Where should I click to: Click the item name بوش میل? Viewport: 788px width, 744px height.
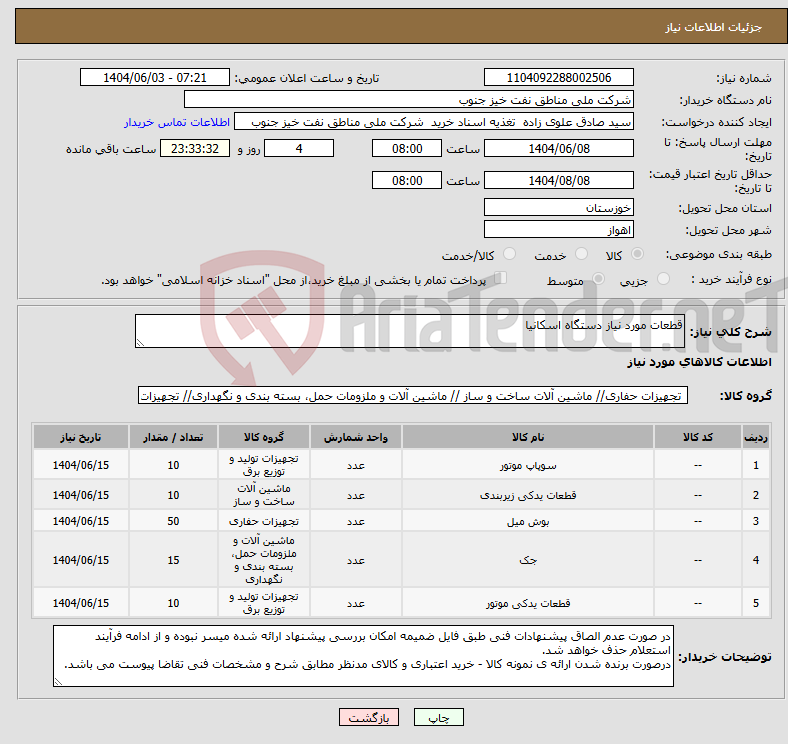click(528, 521)
